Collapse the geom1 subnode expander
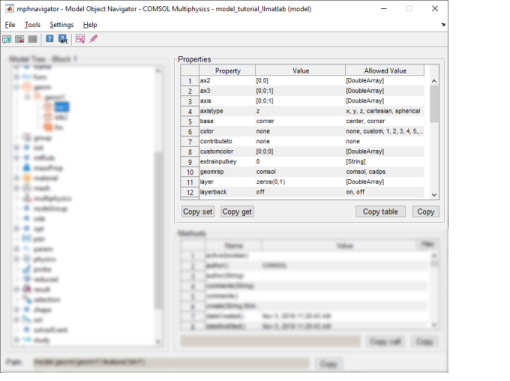The image size is (510, 381). click(27, 97)
